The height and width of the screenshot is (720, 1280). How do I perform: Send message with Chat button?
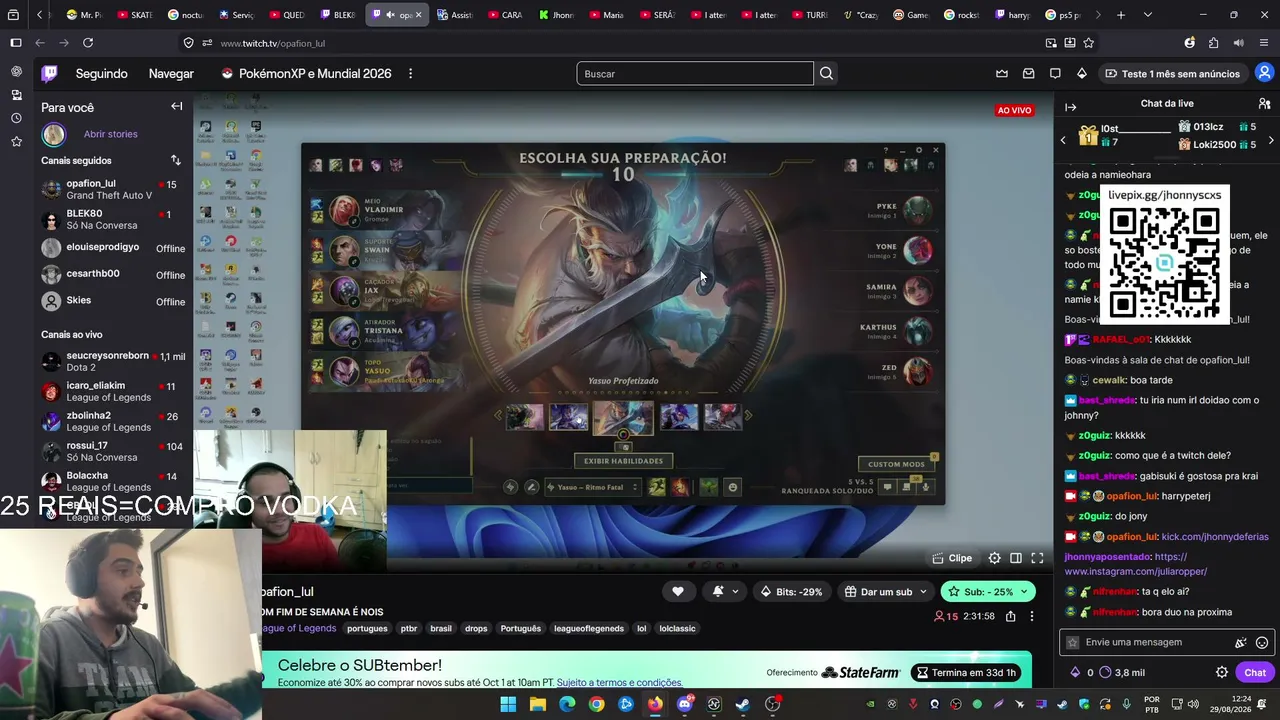[1255, 672]
